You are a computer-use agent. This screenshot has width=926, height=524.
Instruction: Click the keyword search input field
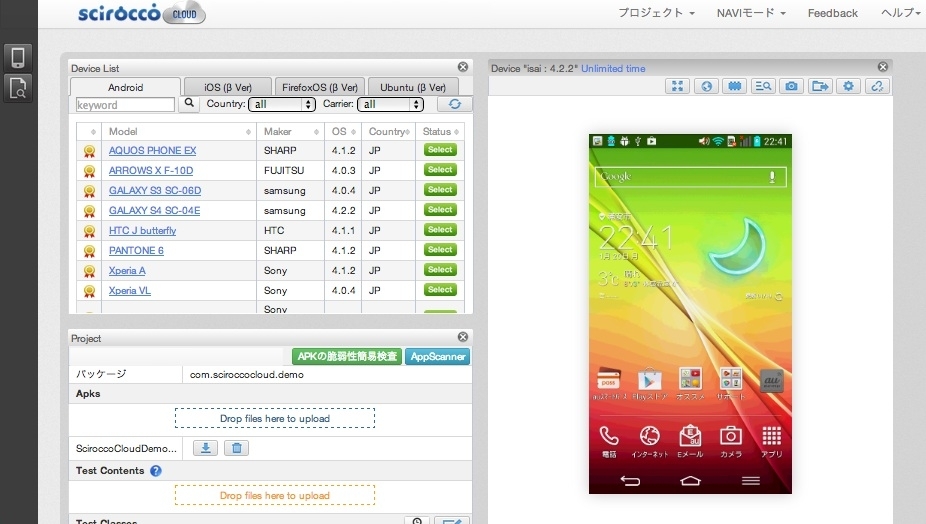click(x=125, y=105)
